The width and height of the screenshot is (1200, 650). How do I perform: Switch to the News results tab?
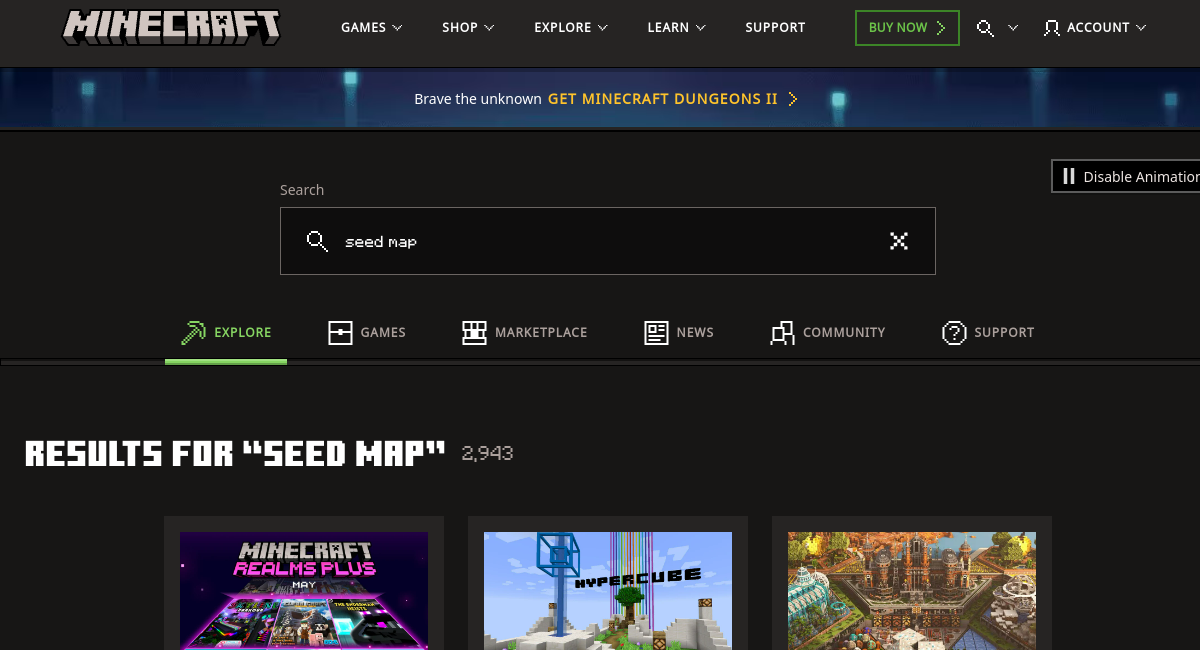(679, 333)
